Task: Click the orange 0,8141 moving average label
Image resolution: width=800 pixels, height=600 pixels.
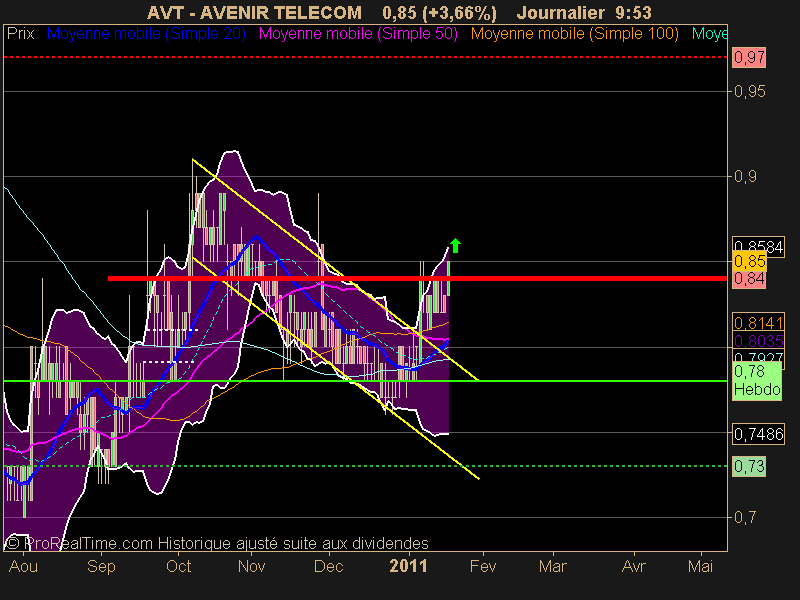Action: [x=758, y=322]
